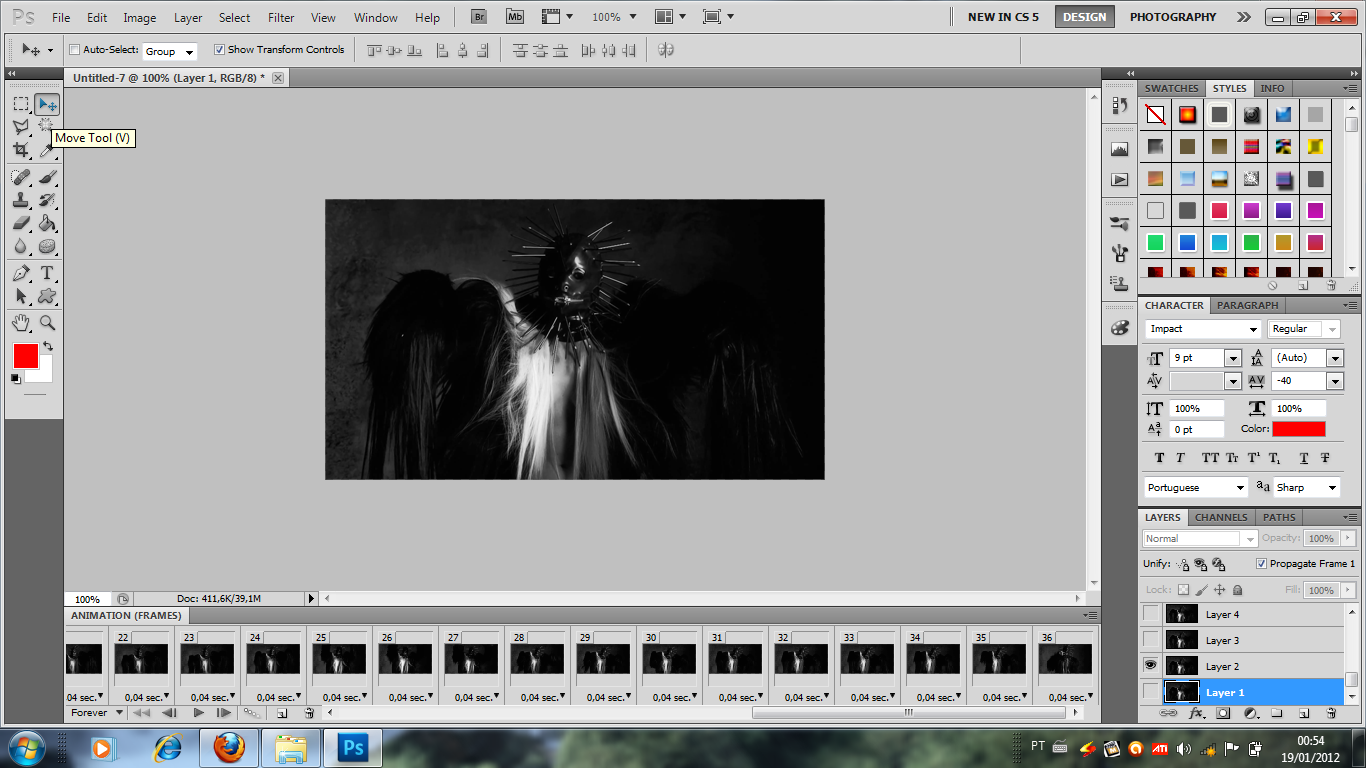Add a layer mask to Layer 1
1366x768 pixels.
point(1223,713)
